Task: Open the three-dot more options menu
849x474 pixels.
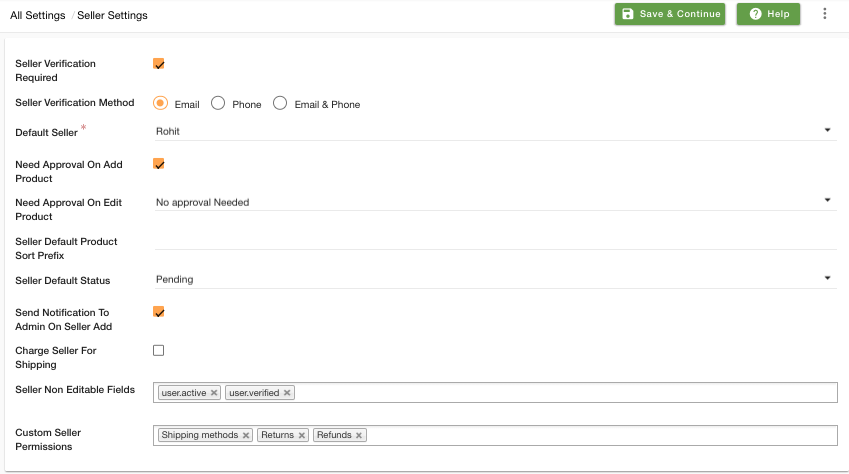Action: tap(825, 14)
